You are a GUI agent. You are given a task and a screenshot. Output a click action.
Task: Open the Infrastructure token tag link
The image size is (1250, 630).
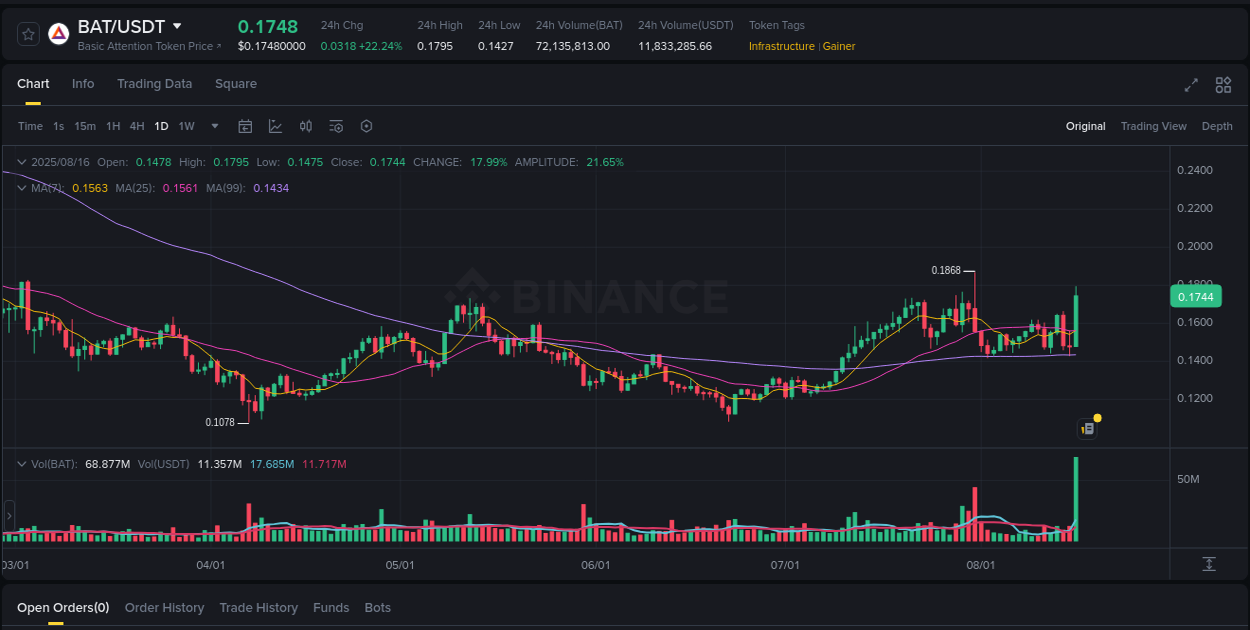pyautogui.click(x=781, y=46)
